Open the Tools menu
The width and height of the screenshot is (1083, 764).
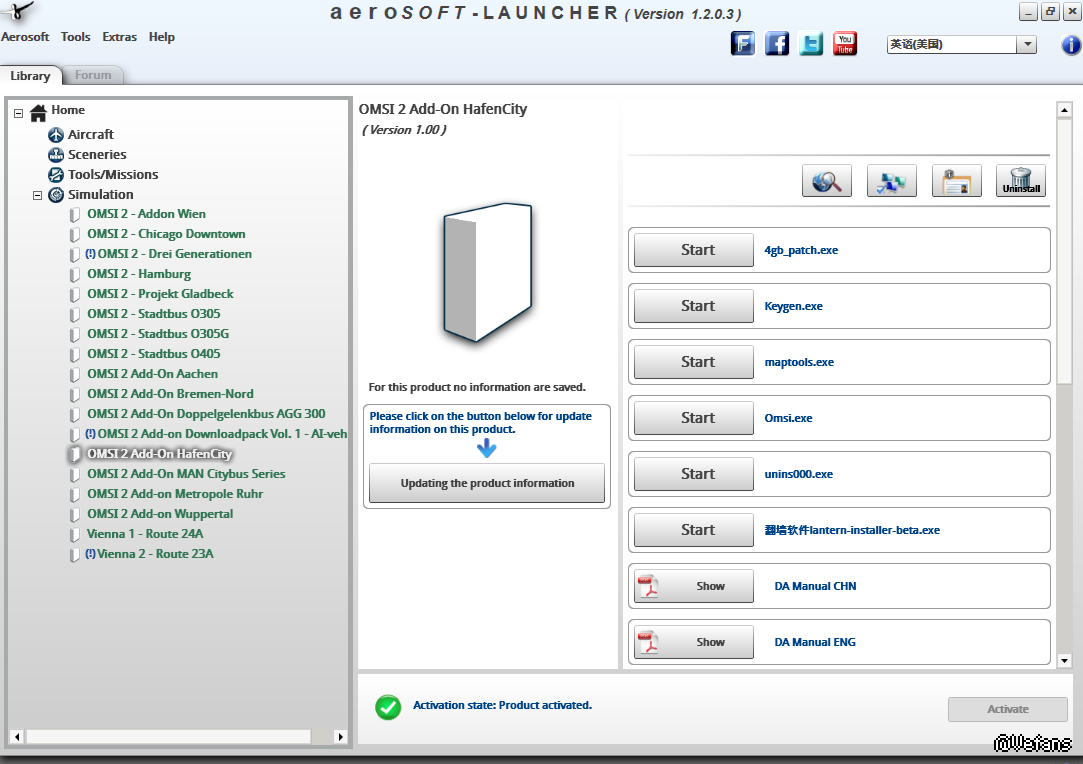(75, 37)
